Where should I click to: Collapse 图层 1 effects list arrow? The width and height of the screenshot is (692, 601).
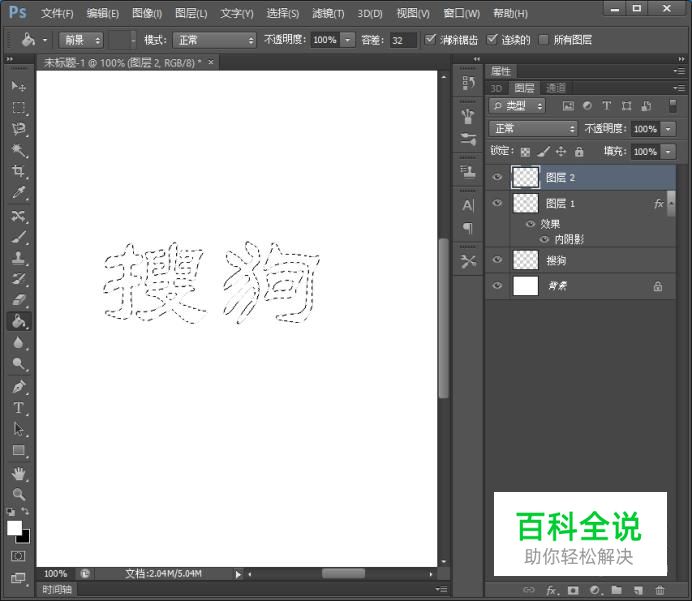[x=671, y=203]
